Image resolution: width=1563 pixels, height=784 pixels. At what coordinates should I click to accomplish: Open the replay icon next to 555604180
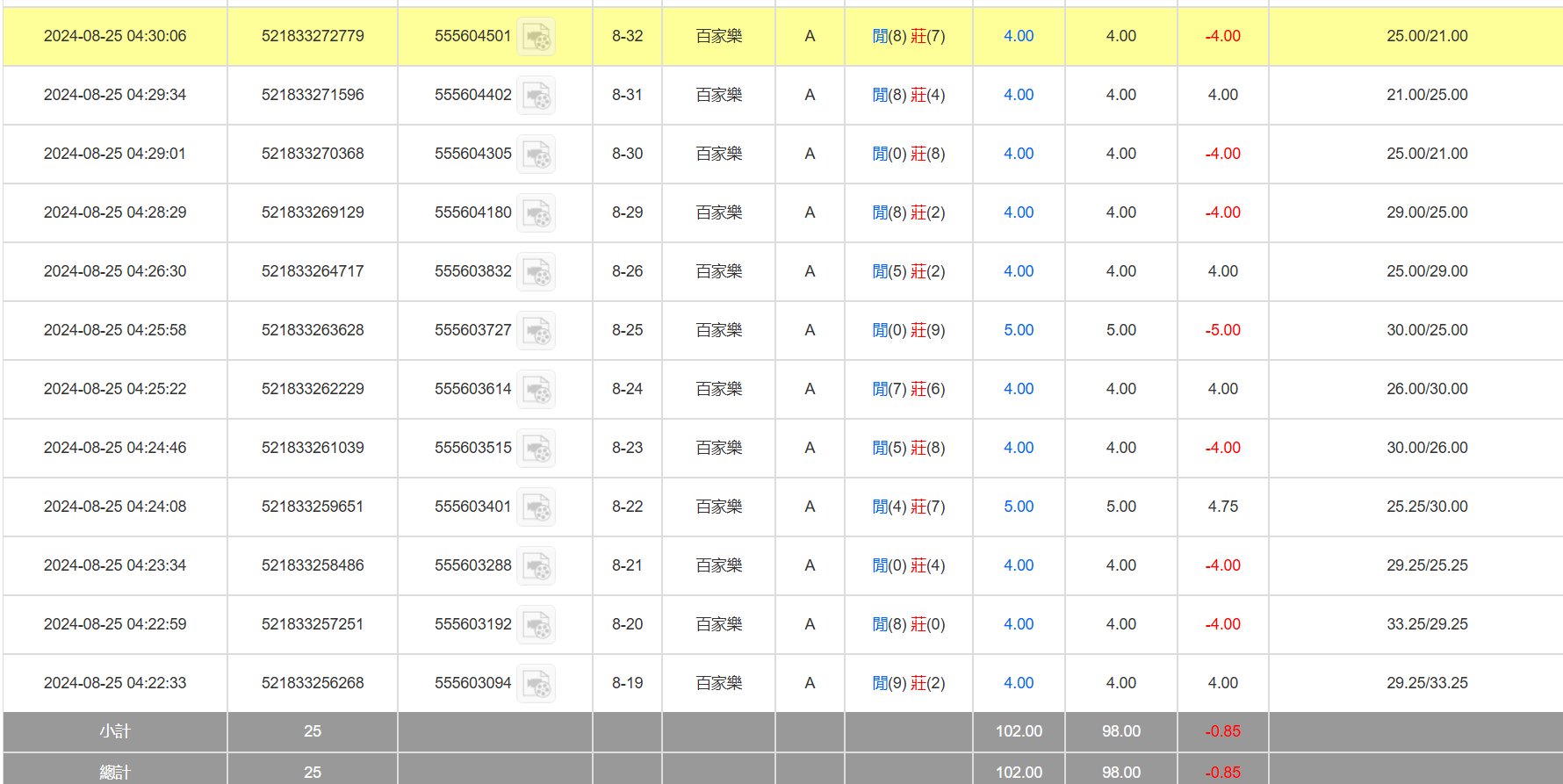click(x=536, y=213)
